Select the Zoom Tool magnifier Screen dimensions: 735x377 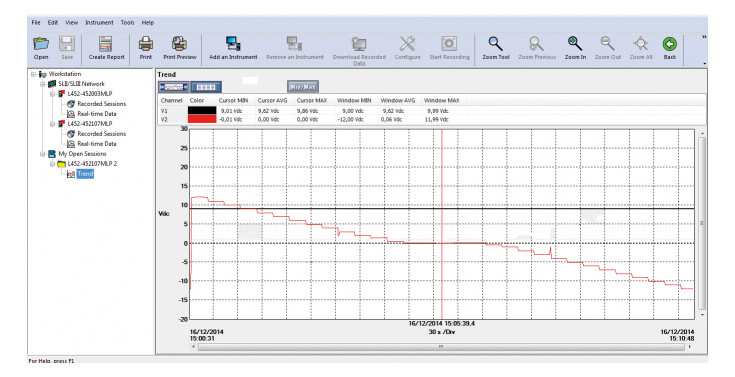coord(496,44)
